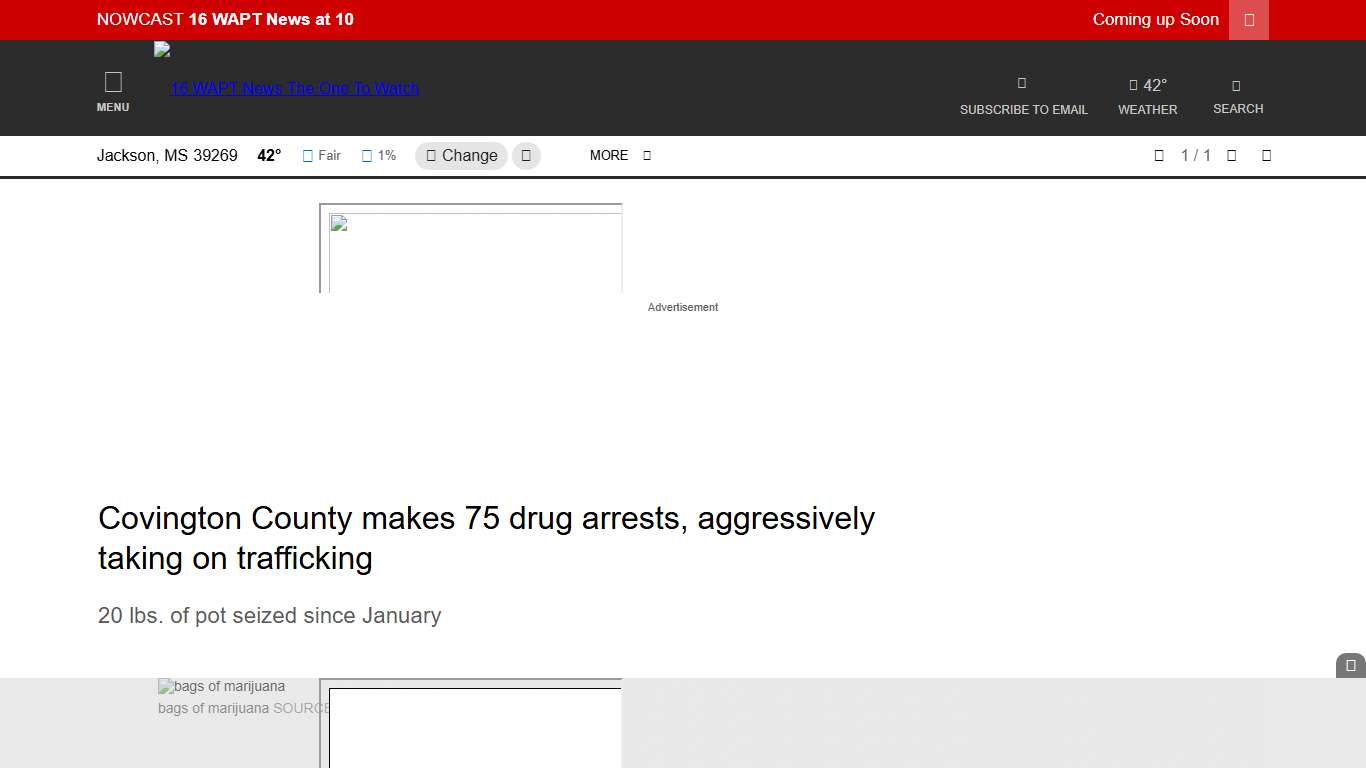This screenshot has height=768, width=1366.
Task: Click Jackson, MS 39269 location text
Action: click(167, 156)
